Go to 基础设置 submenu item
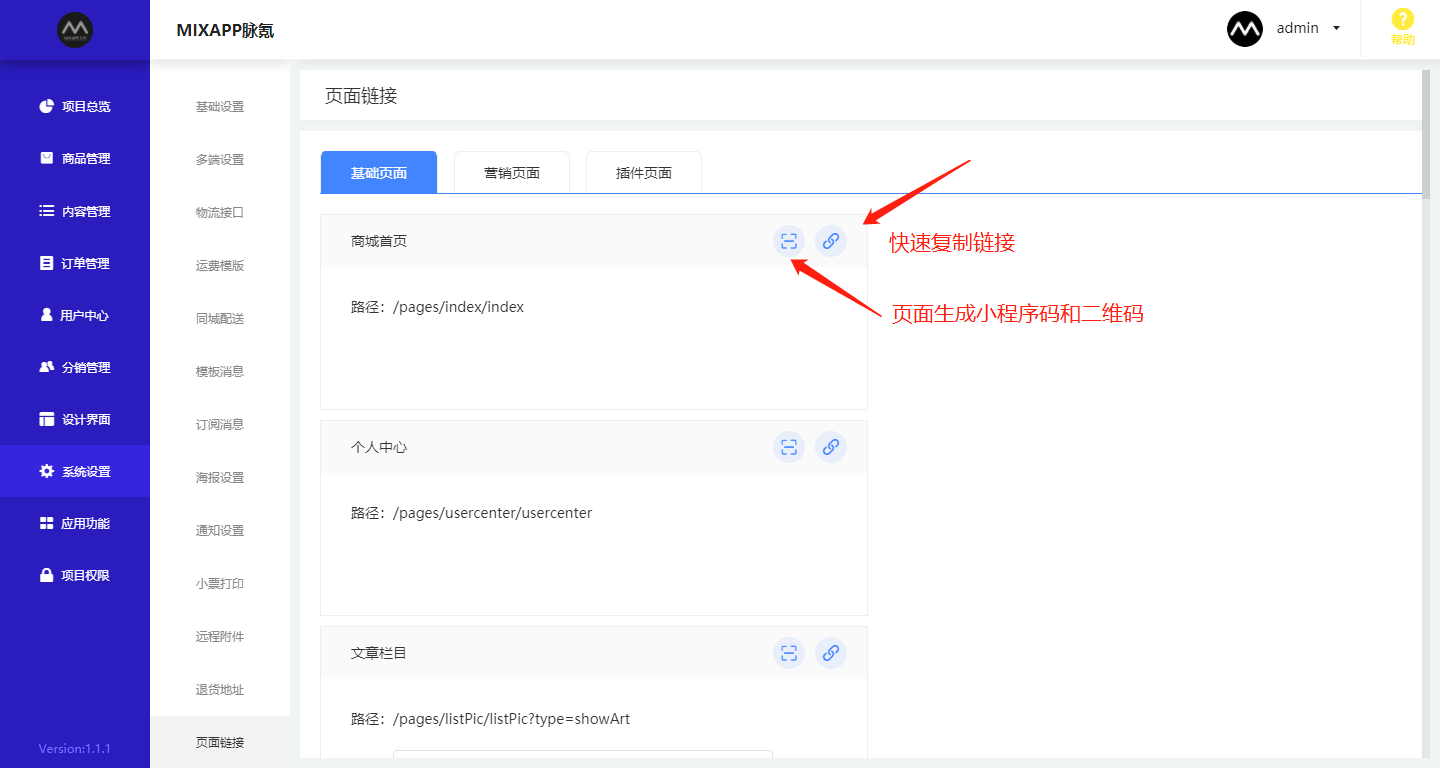This screenshot has width=1440, height=768. click(x=220, y=107)
